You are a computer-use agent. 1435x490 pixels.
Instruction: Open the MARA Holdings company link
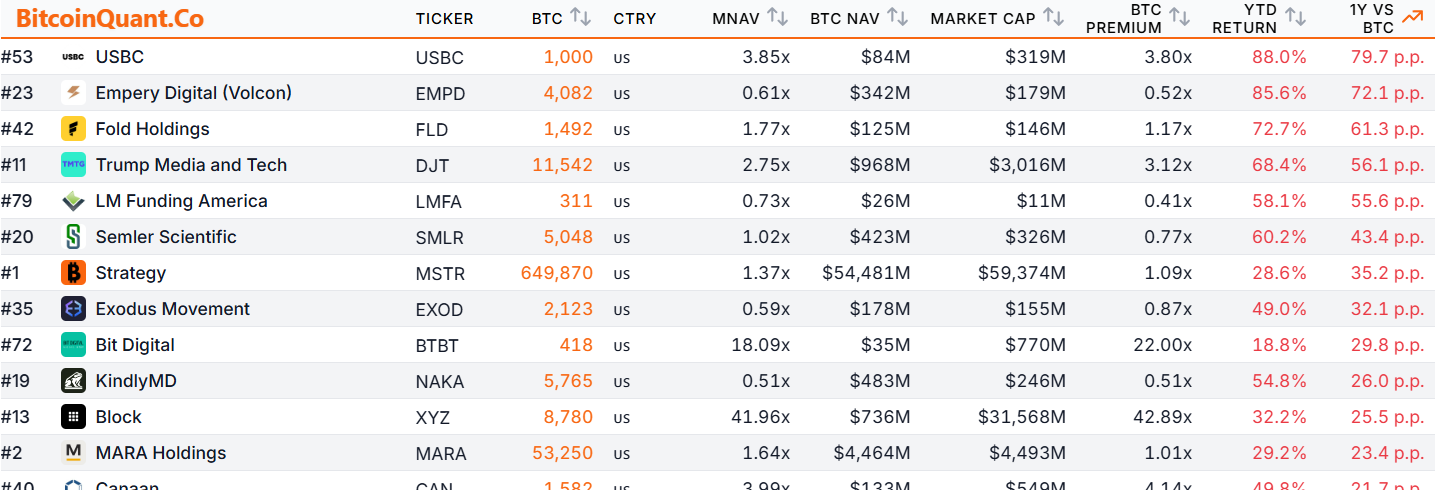pos(161,453)
